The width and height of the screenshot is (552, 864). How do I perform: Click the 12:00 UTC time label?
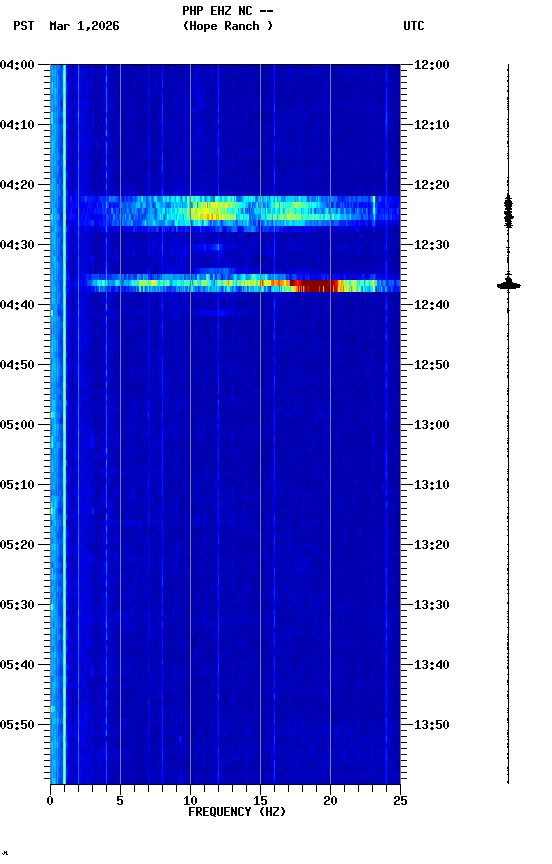pos(432,65)
